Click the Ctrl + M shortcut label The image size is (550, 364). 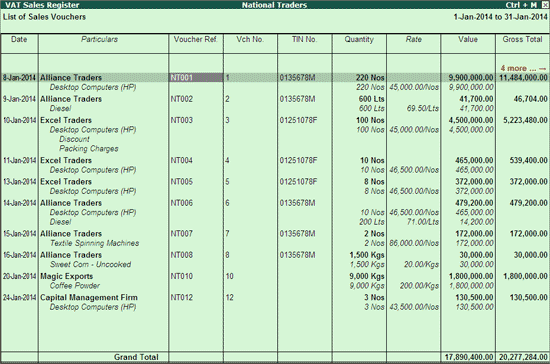tap(521, 5)
